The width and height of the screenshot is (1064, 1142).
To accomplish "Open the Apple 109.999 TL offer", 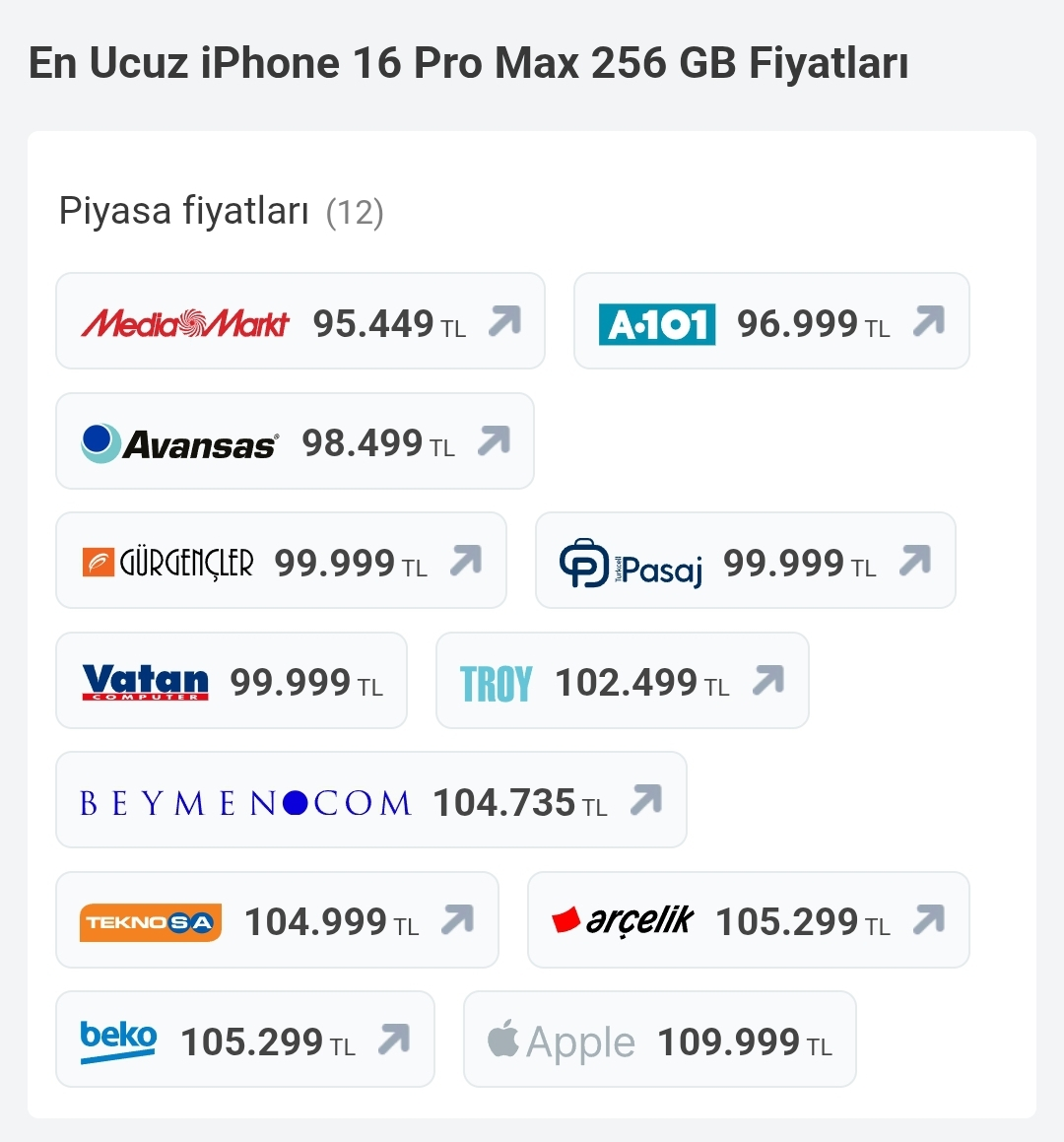I will (660, 1040).
